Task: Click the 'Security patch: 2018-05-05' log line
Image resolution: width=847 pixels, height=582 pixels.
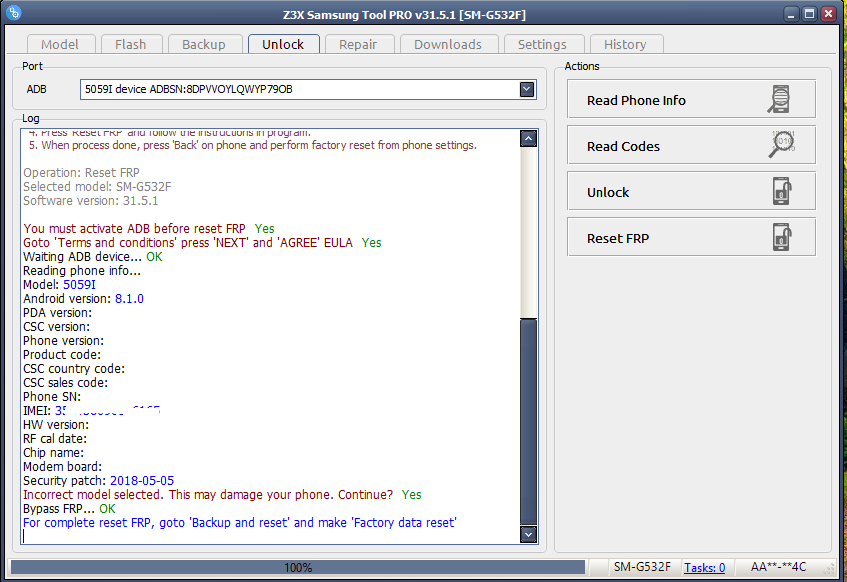Action: click(x=98, y=480)
